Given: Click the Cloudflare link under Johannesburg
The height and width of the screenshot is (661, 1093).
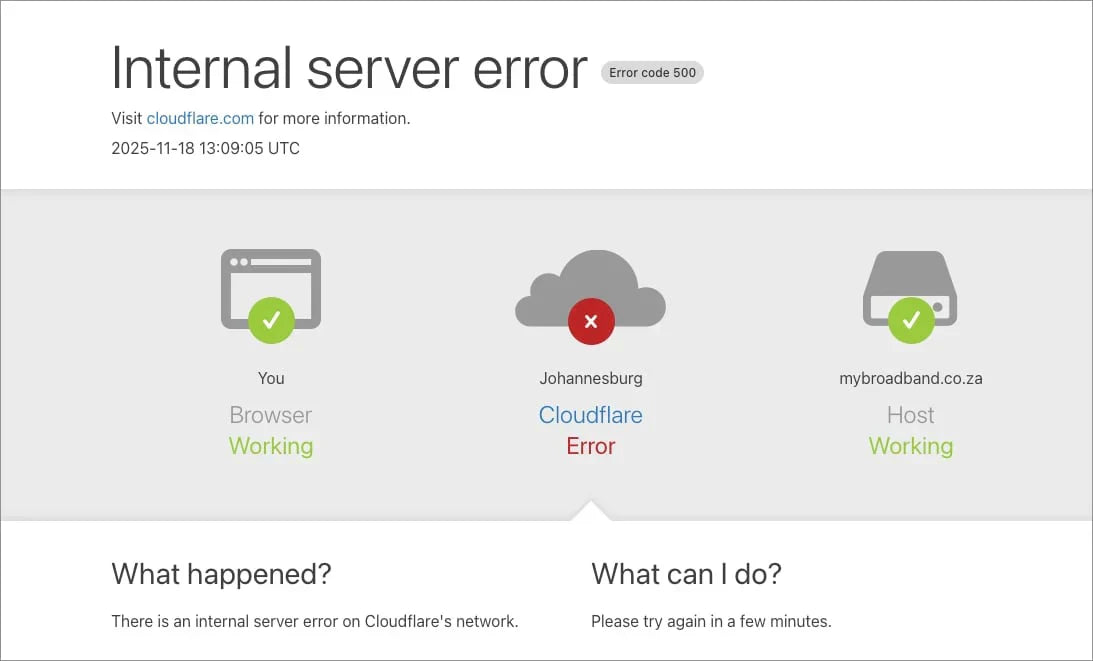Looking at the screenshot, I should point(590,414).
